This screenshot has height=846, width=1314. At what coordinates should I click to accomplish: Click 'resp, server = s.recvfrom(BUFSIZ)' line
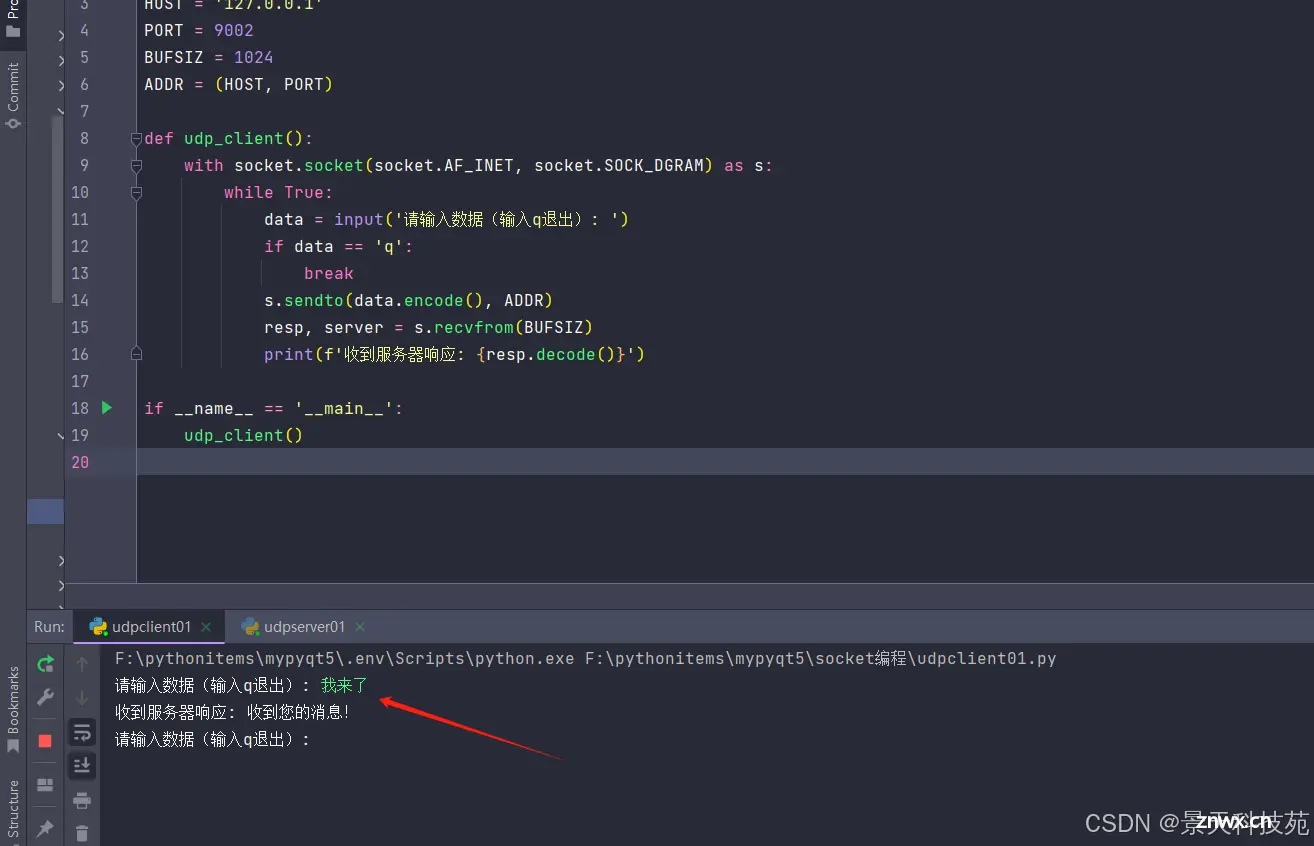(429, 327)
